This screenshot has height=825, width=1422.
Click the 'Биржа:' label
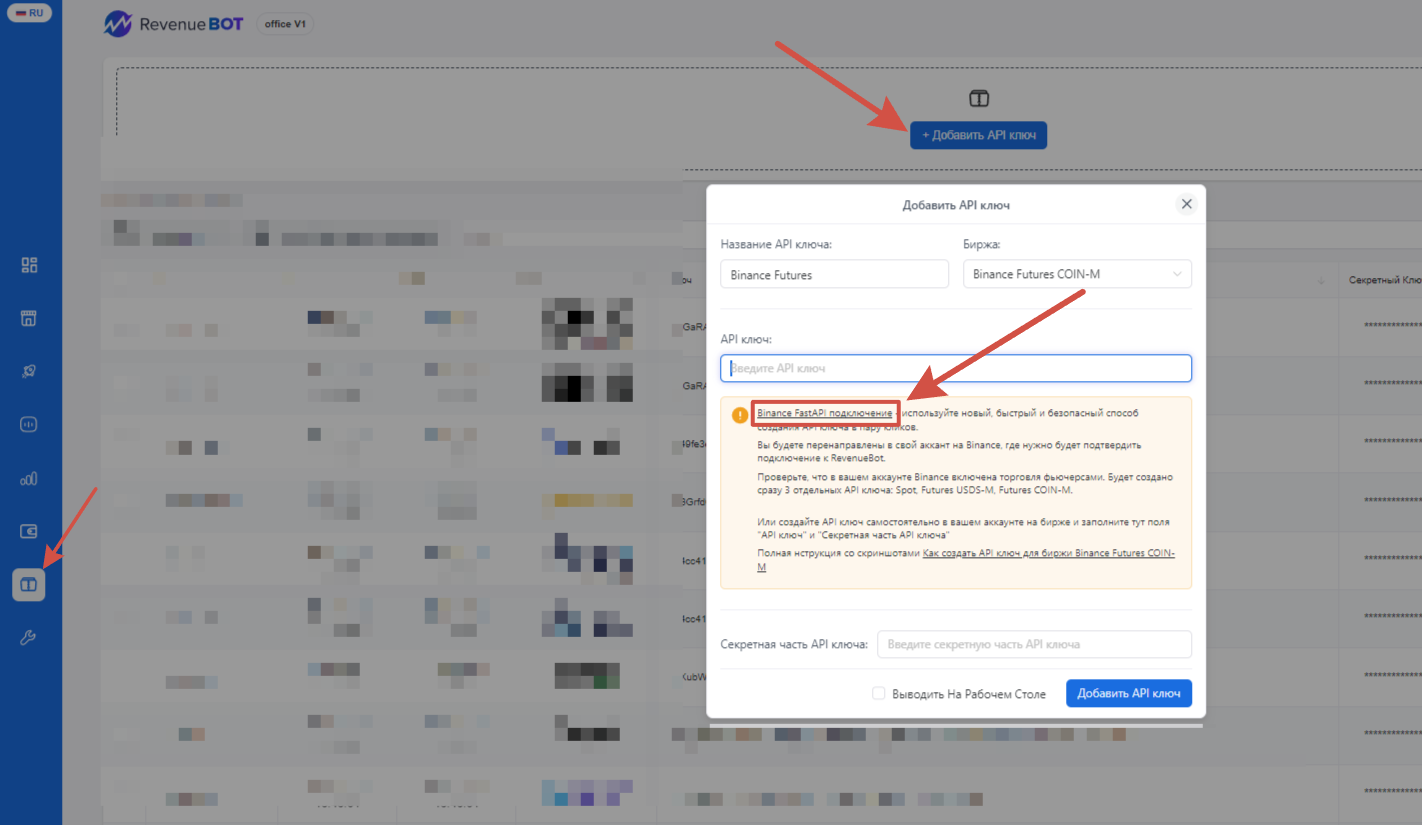pyautogui.click(x=982, y=244)
